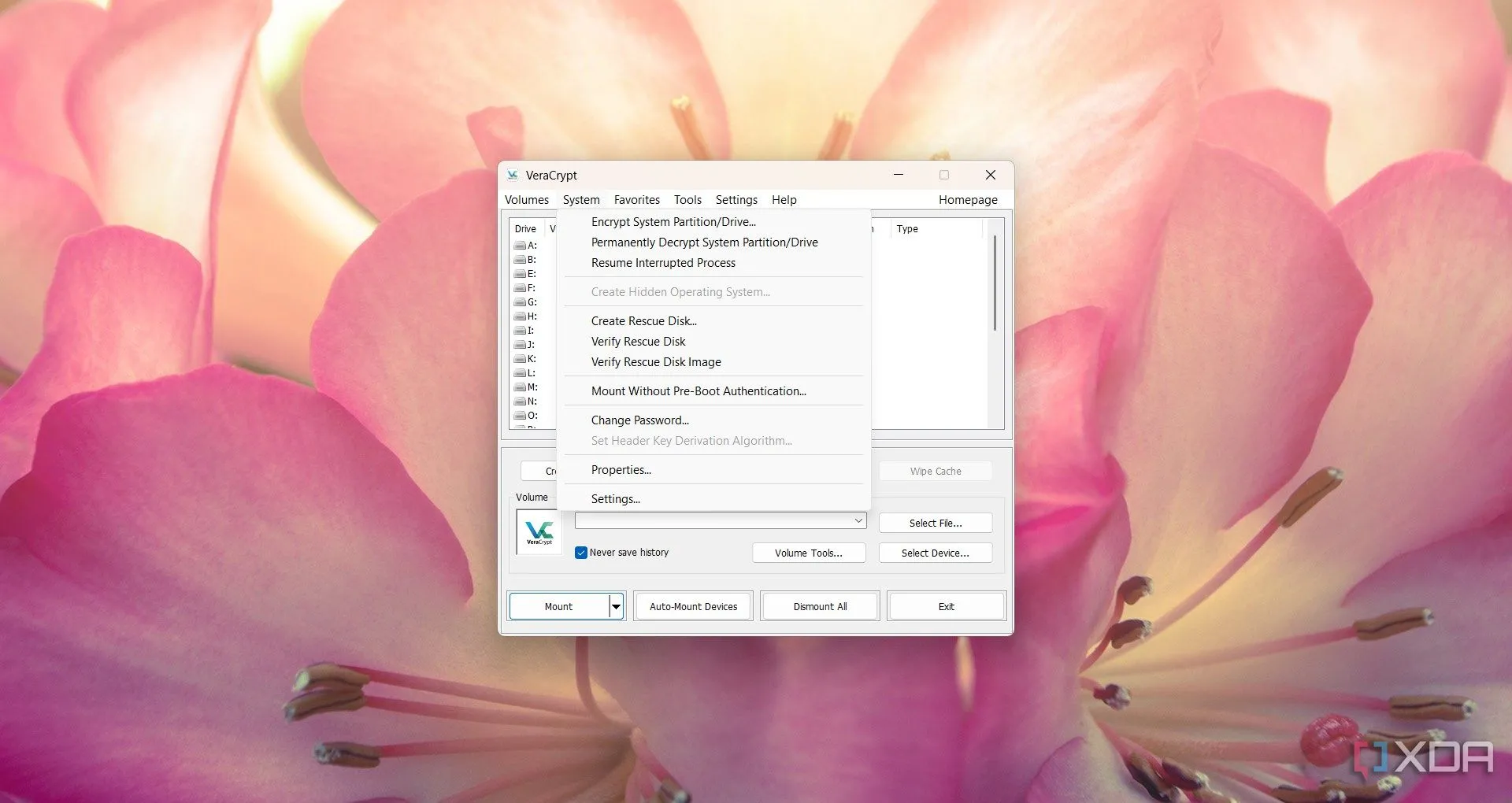1512x803 pixels.
Task: Select drive I: icon in list
Action: pos(520,331)
